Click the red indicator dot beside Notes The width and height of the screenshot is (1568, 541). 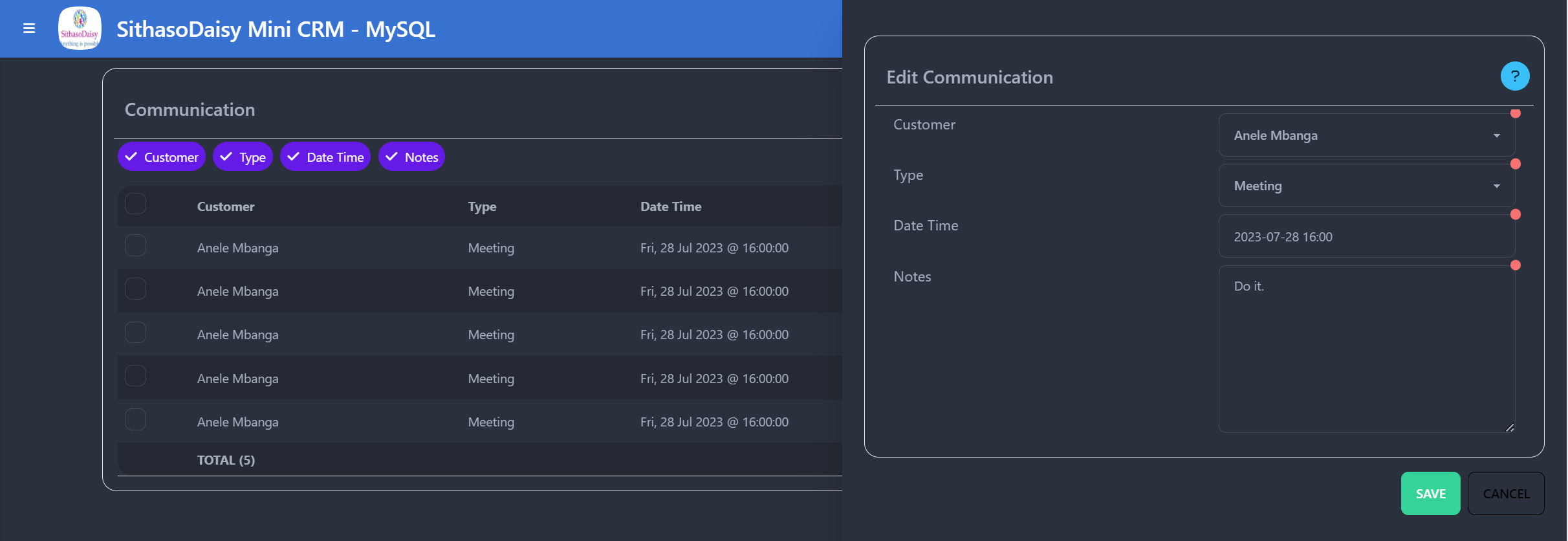[x=1515, y=265]
